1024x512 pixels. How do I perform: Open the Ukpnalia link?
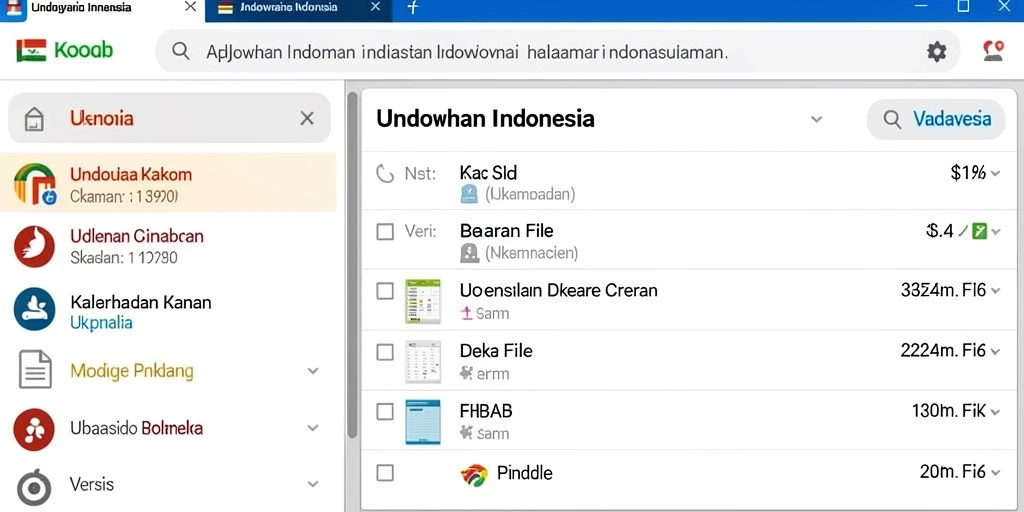[x=101, y=323]
